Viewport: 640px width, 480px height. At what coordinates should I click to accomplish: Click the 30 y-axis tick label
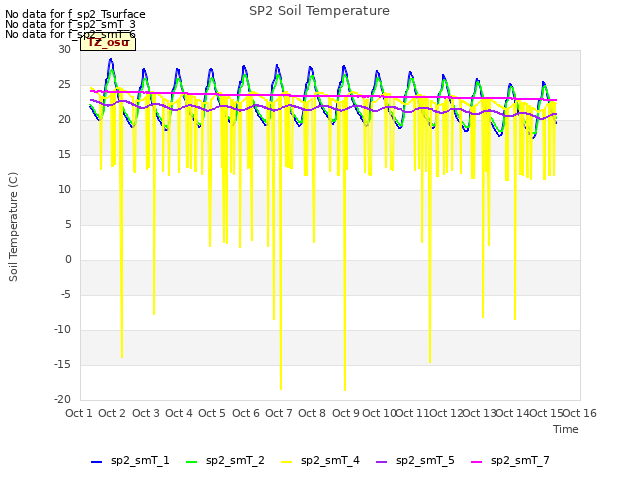coord(64,49)
